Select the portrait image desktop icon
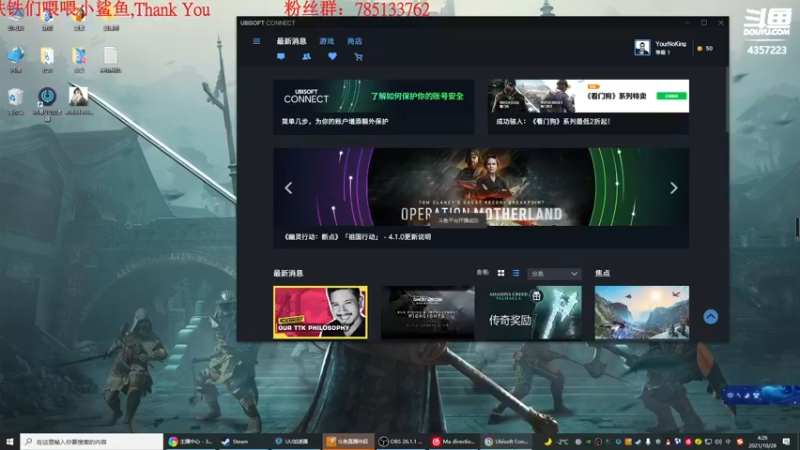 79,101
